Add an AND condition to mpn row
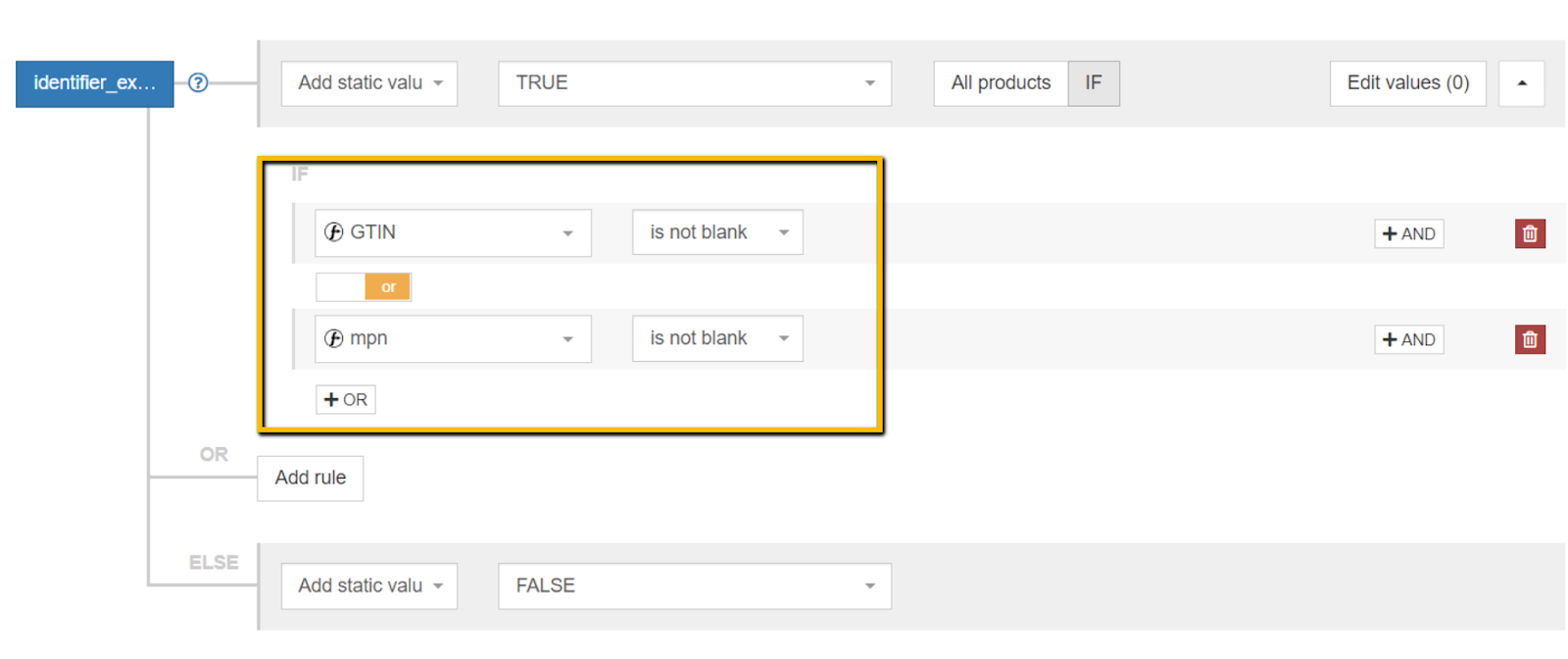 coord(1408,339)
